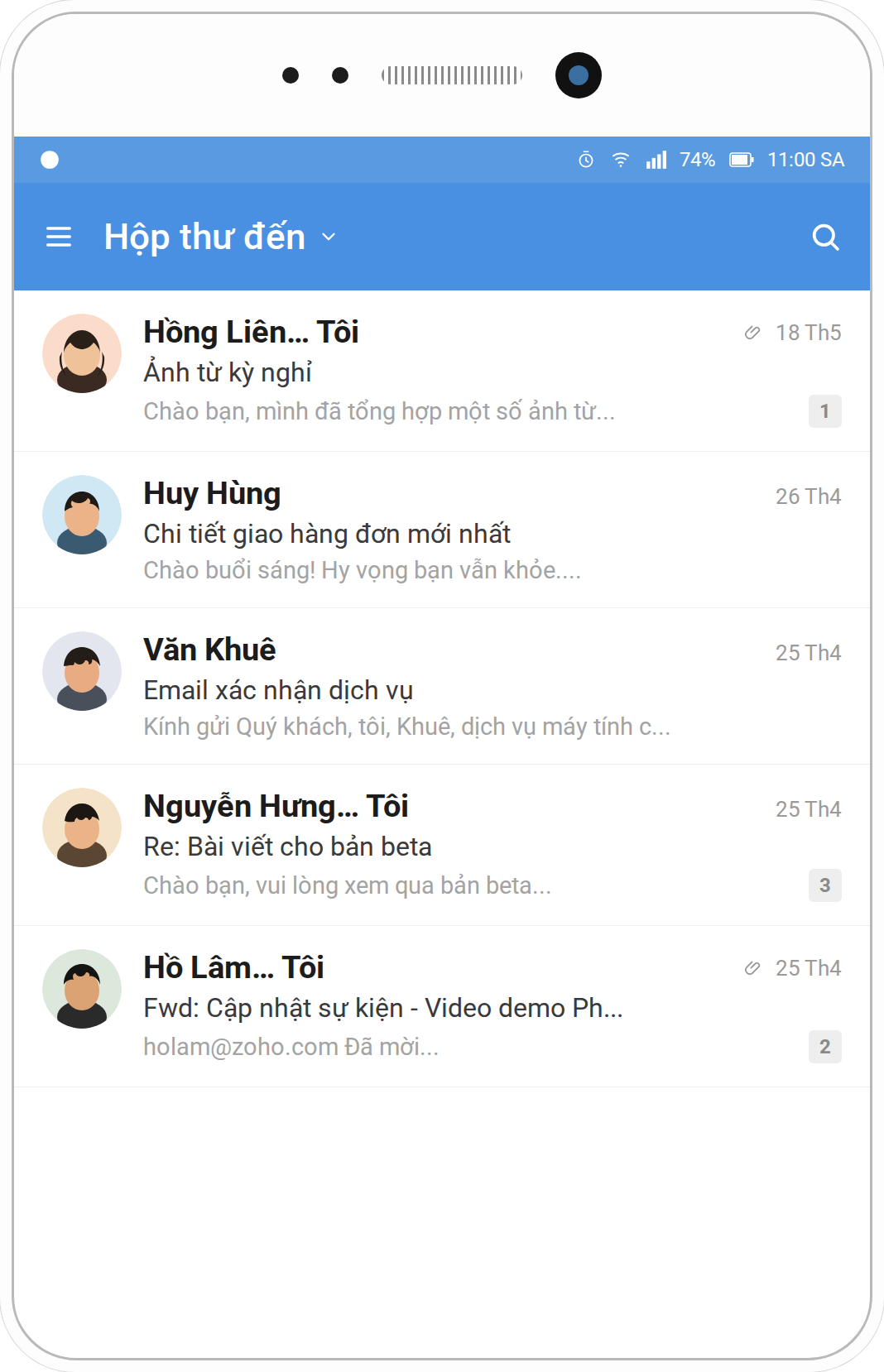Image resolution: width=884 pixels, height=1372 pixels.
Task: Tap Hồng Liên's avatar picture
Action: (82, 353)
